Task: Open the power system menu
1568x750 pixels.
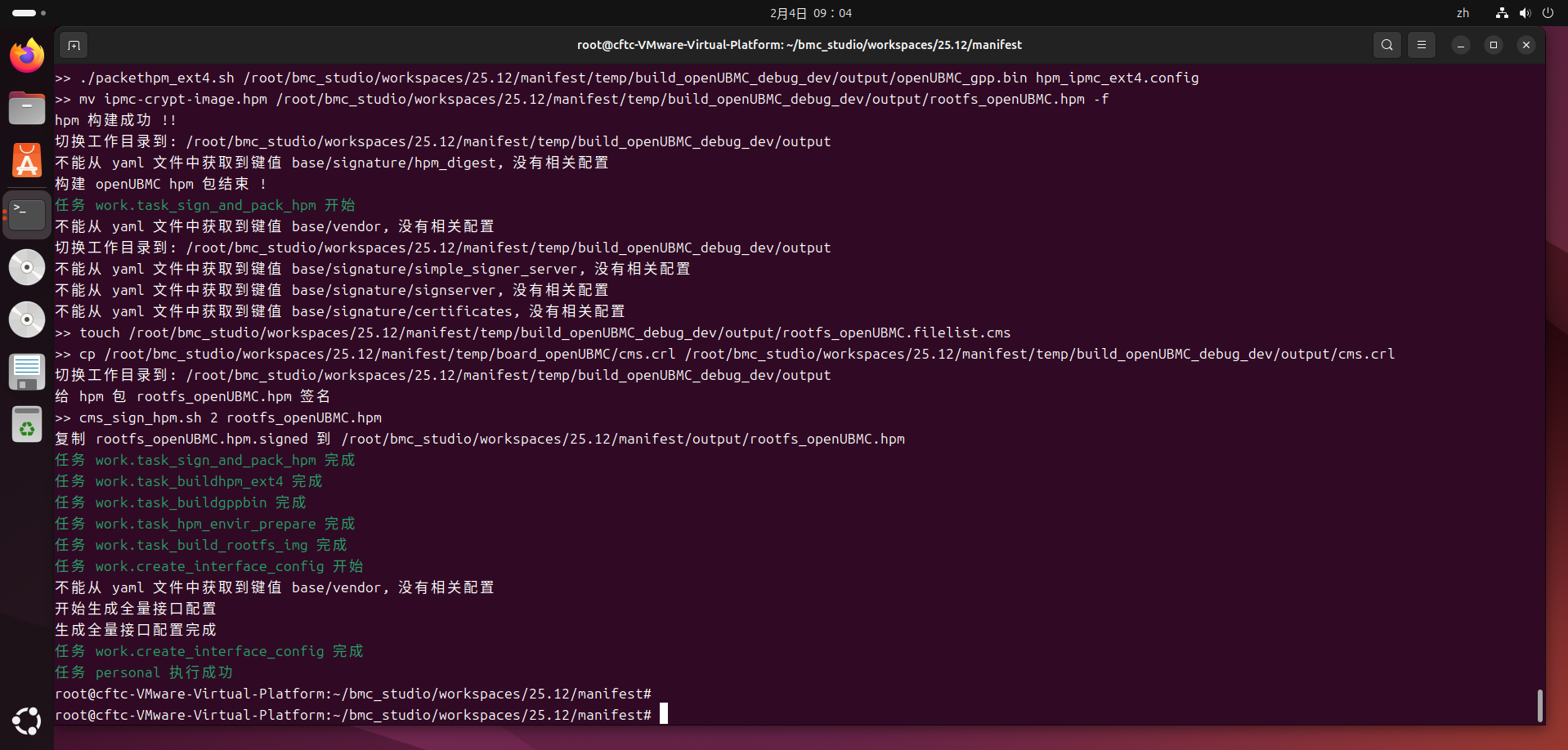Action: pos(1548,13)
